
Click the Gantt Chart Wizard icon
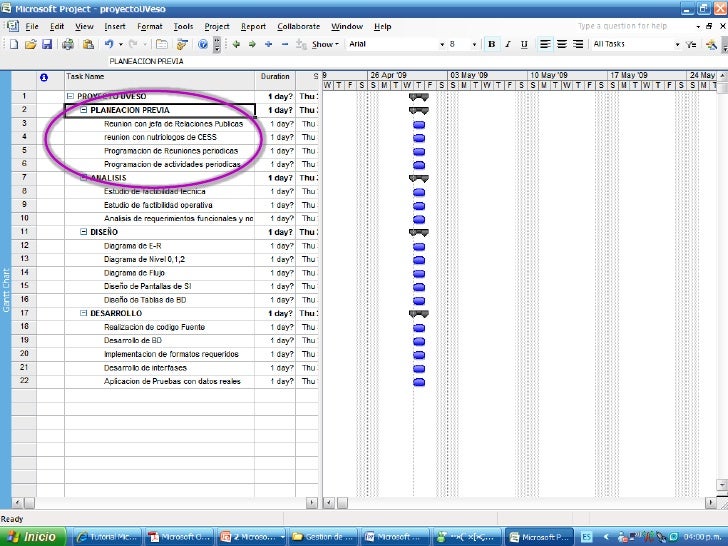pyautogui.click(x=711, y=45)
